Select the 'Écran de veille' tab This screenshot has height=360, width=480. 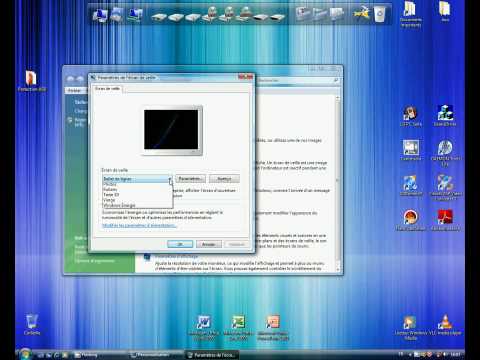click(x=107, y=89)
